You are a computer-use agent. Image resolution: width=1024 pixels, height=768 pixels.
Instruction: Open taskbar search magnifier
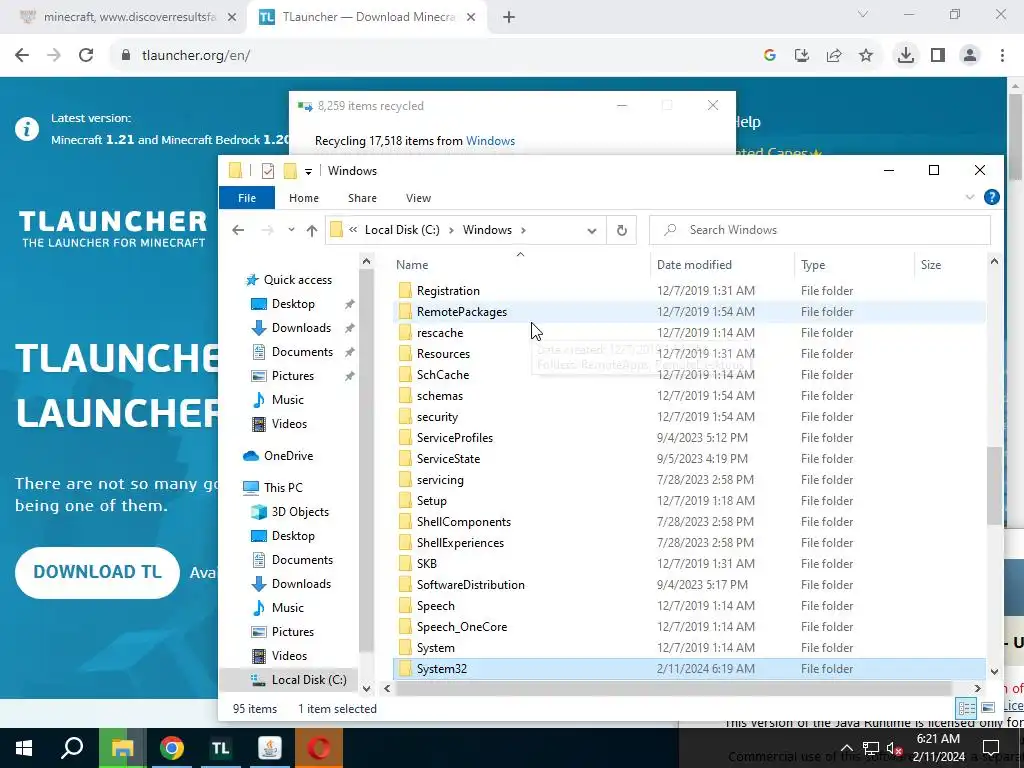click(x=72, y=748)
